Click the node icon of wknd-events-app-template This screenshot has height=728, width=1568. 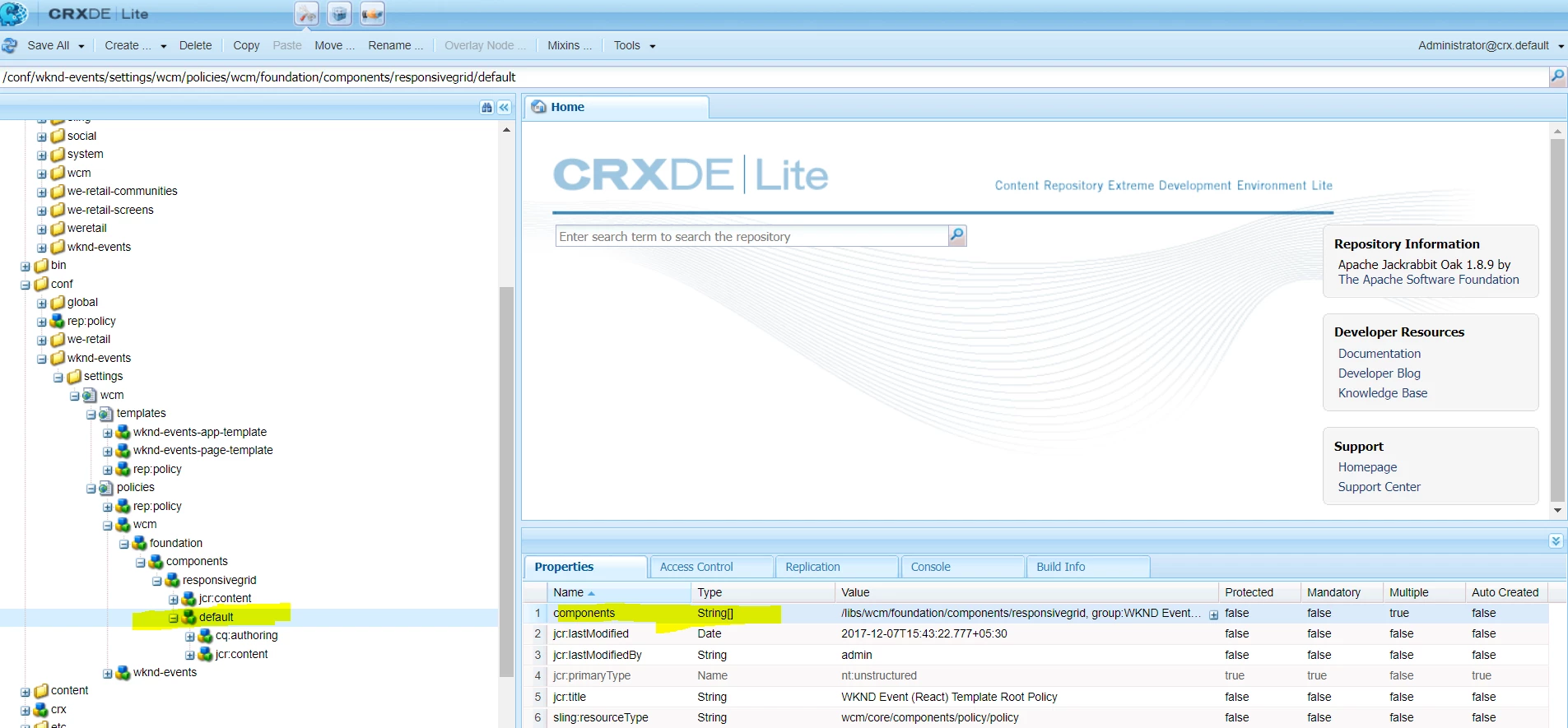[x=123, y=432]
